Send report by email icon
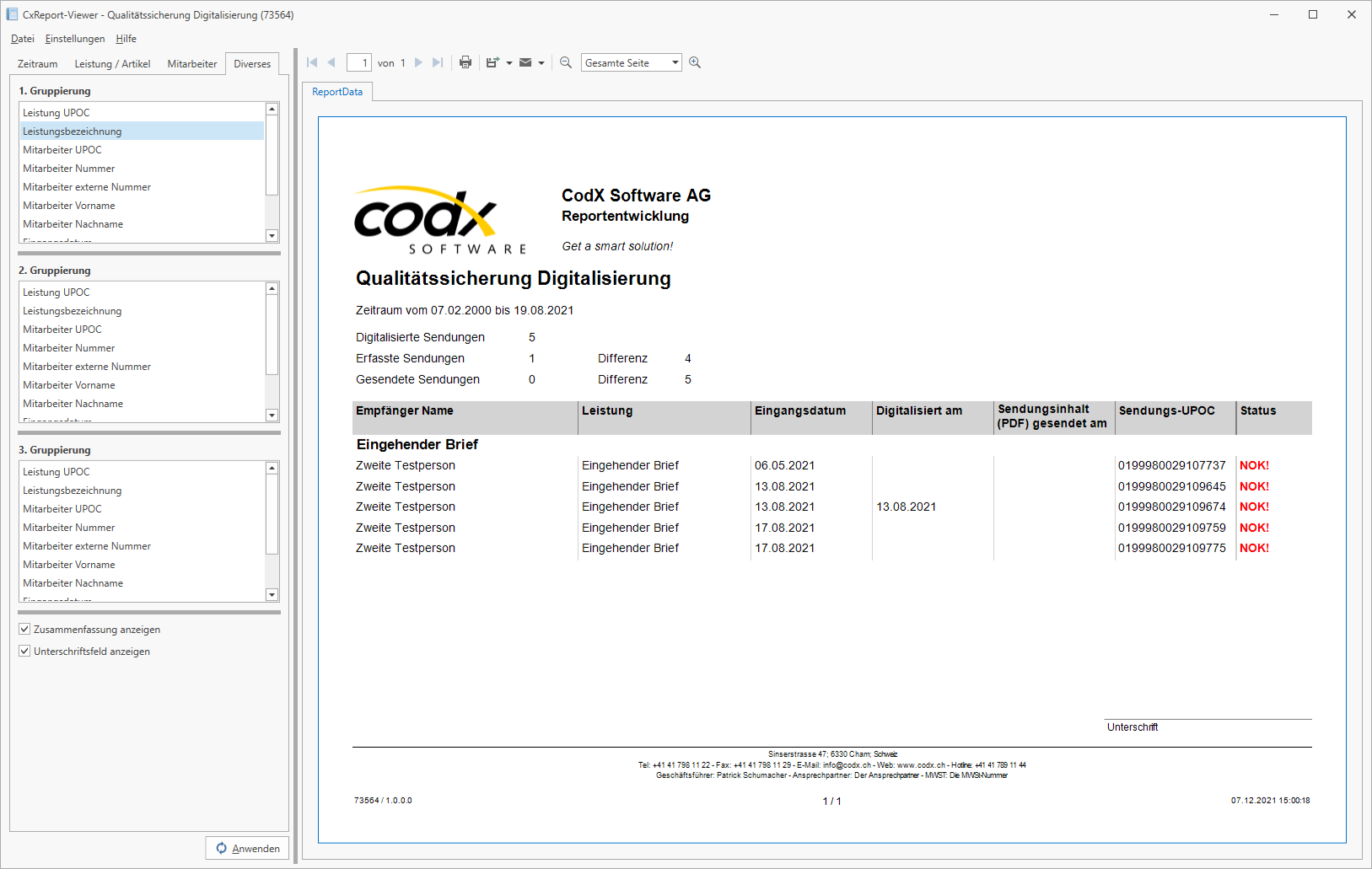 [x=525, y=62]
